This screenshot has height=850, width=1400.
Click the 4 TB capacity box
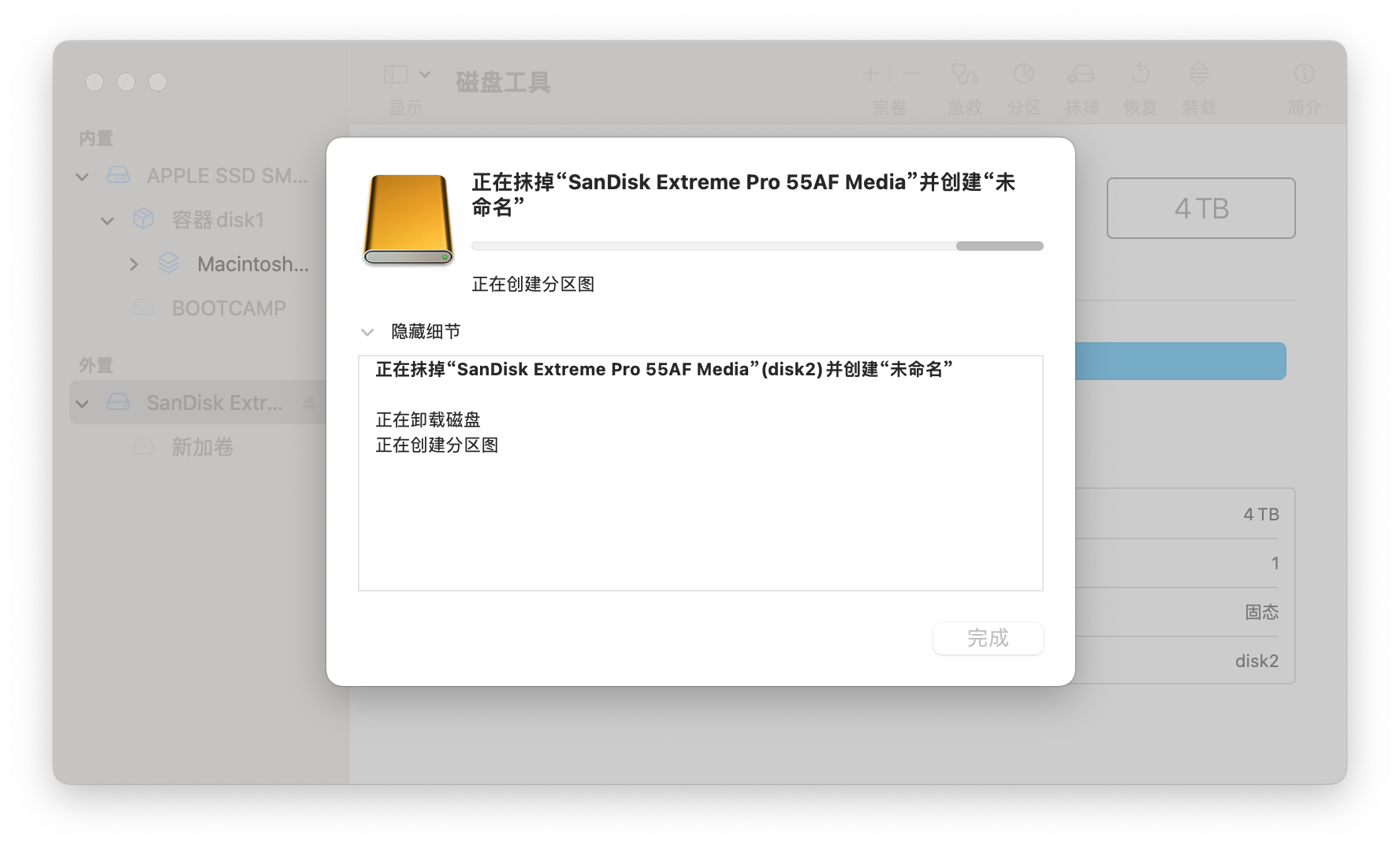coord(1201,208)
